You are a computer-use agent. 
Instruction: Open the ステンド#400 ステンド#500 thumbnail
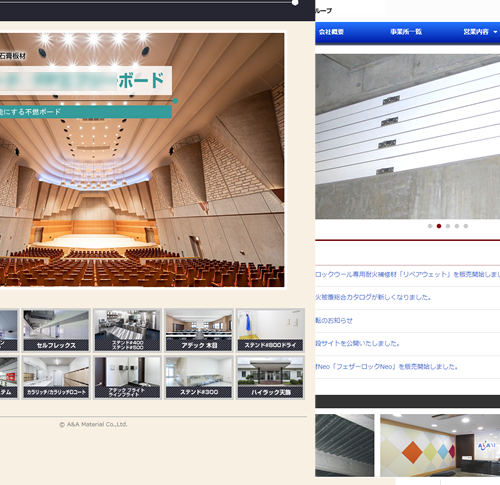pos(127,330)
